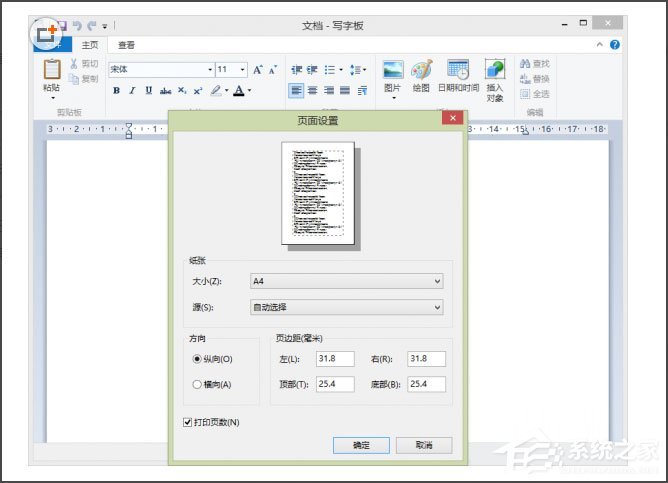The width and height of the screenshot is (668, 483).
Task: Switch to the 查看 ribbon tab
Action: [x=127, y=45]
